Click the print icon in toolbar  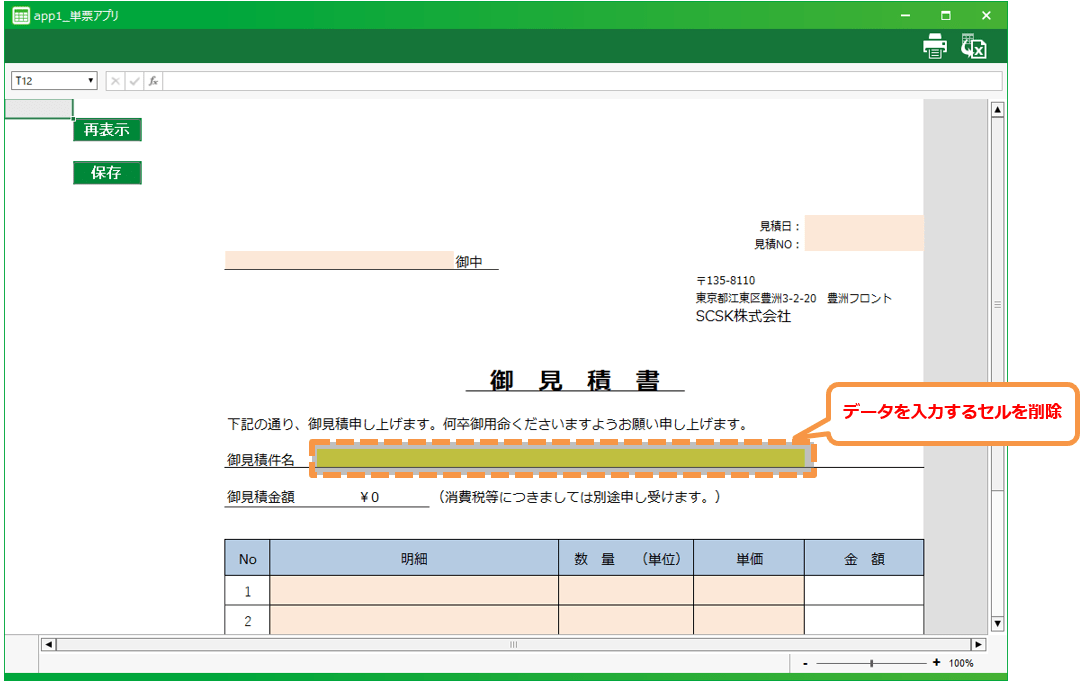tap(935, 46)
